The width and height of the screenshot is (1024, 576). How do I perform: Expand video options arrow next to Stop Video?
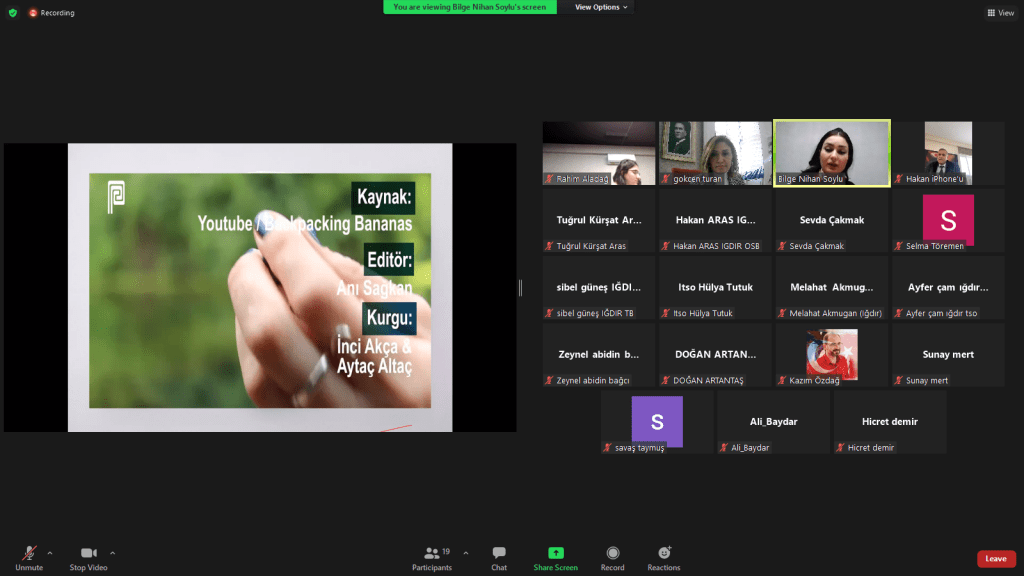tap(112, 552)
